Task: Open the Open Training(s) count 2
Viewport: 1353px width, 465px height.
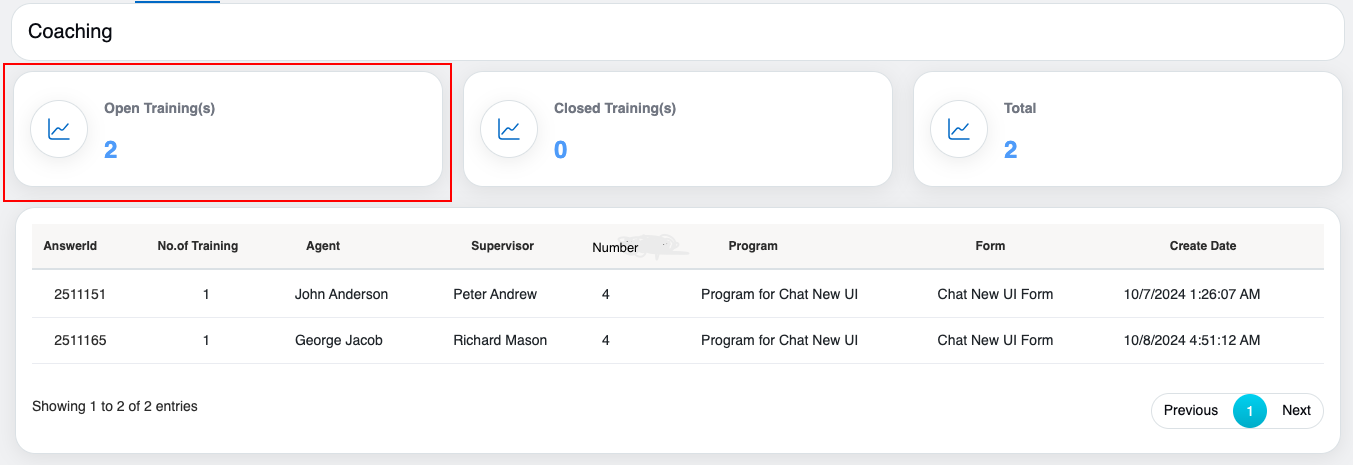Action: pyautogui.click(x=111, y=150)
